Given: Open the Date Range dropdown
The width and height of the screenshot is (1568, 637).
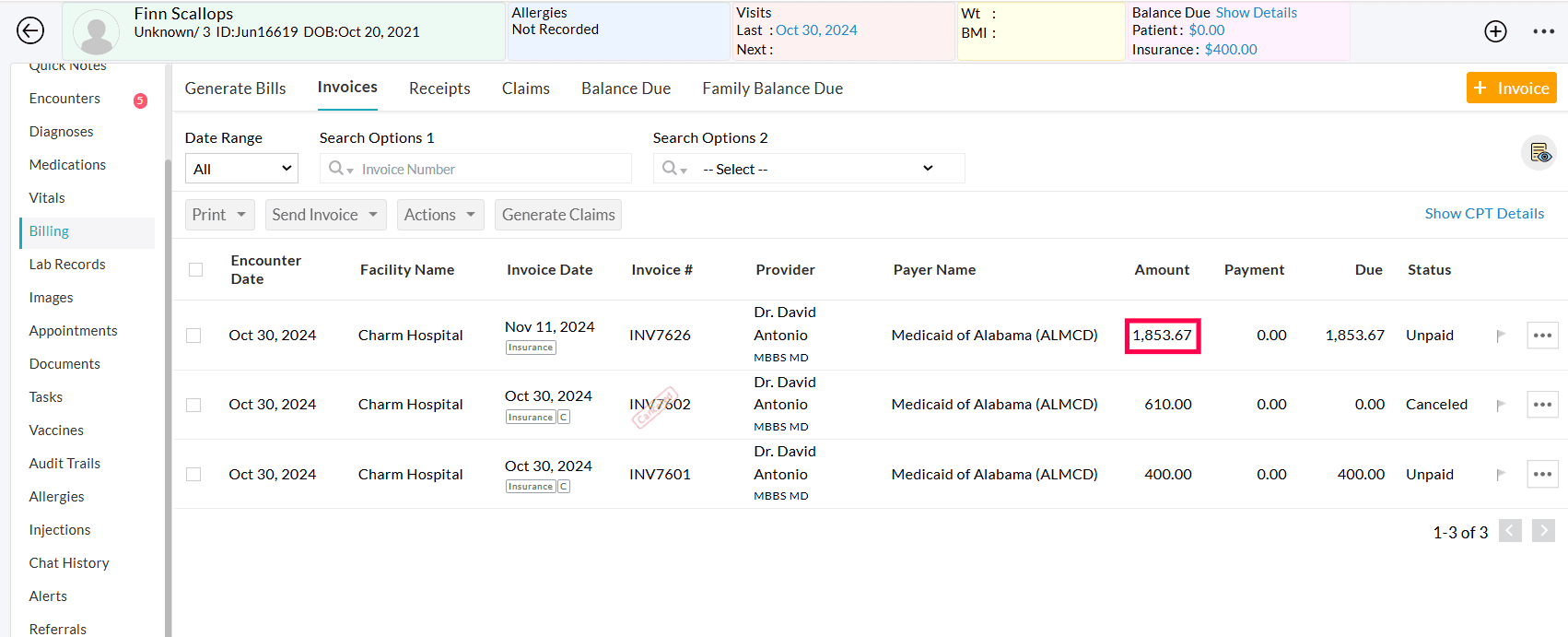Looking at the screenshot, I should click(x=241, y=169).
